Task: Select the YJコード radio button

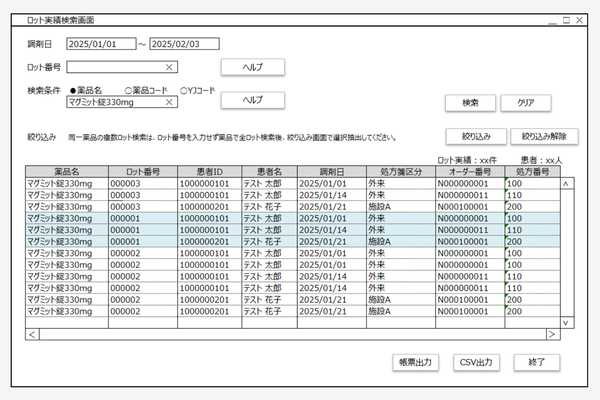Action: [185, 90]
